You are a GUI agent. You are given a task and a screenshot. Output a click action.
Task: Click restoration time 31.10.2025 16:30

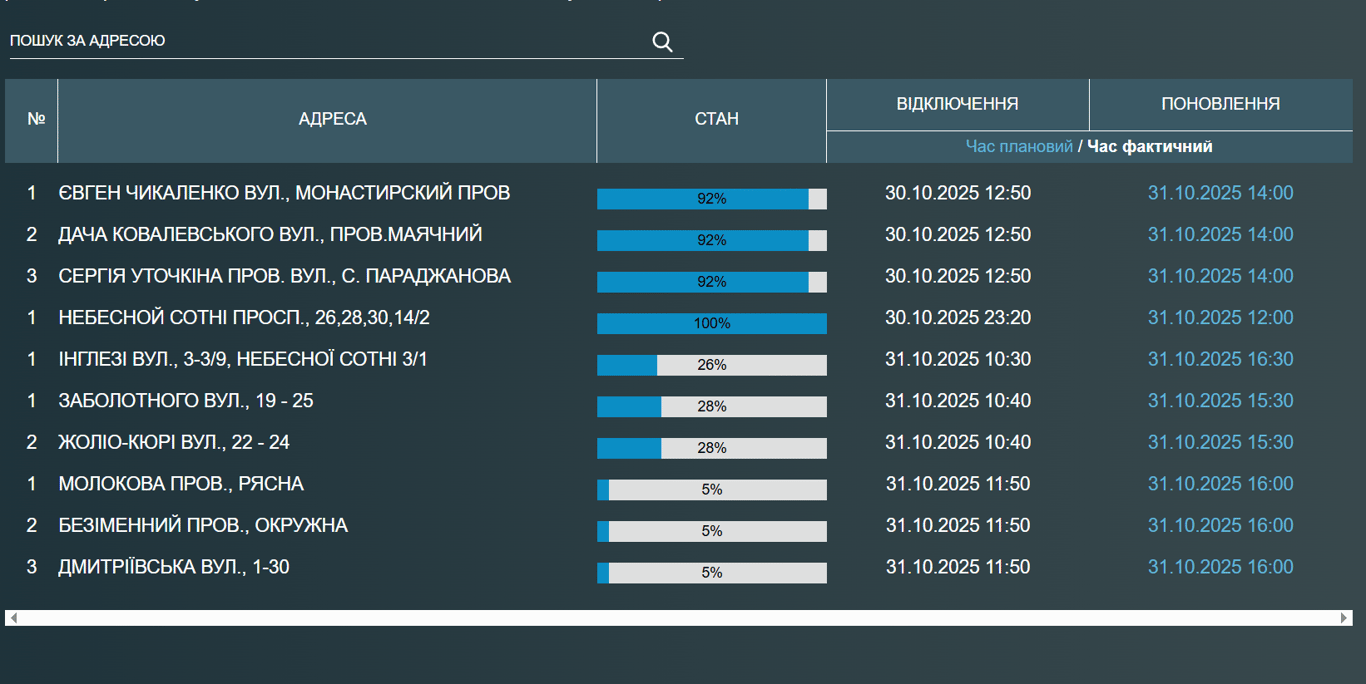coord(1220,359)
